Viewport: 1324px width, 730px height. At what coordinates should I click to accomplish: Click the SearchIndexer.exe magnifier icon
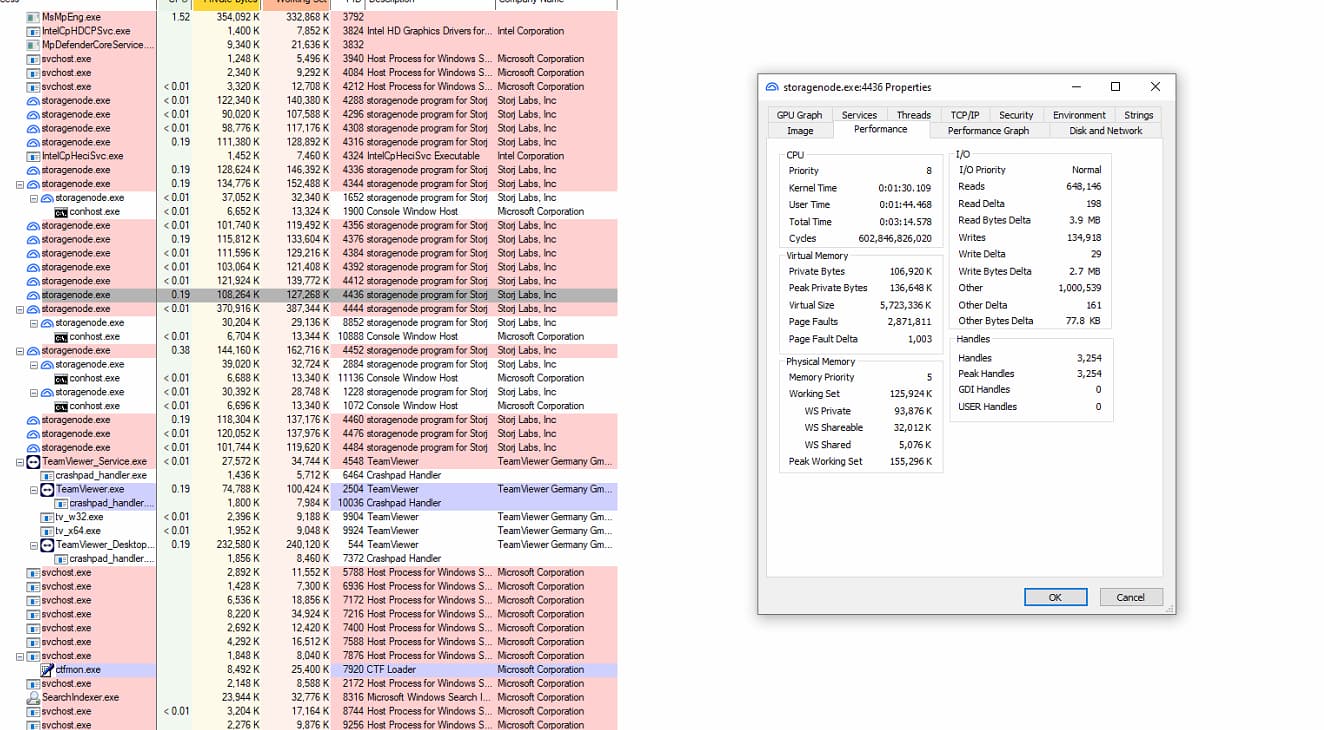tap(33, 698)
